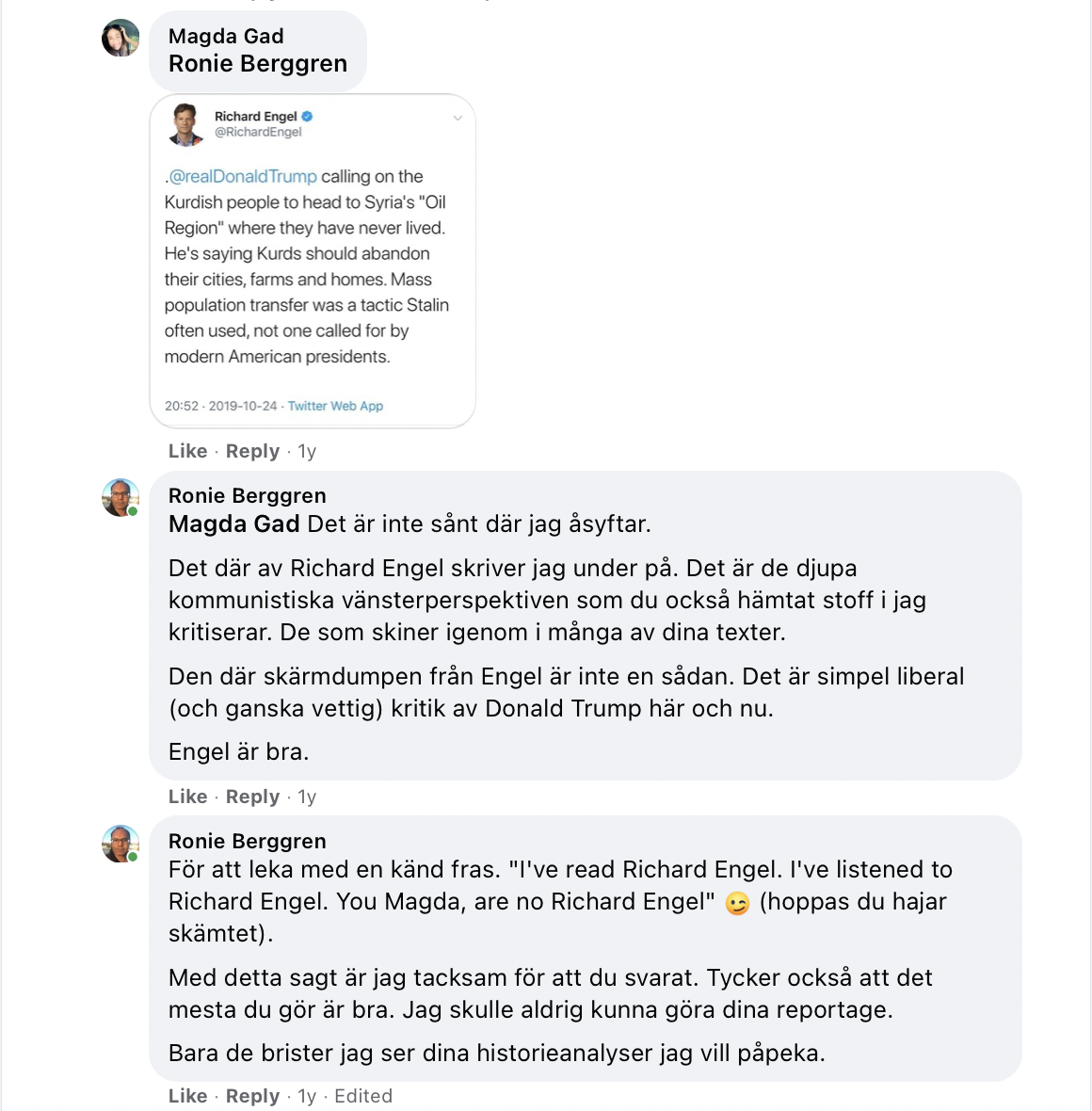Image resolution: width=1092 pixels, height=1111 pixels.
Task: Open Magda Gad's name at top comment
Action: click(x=226, y=36)
